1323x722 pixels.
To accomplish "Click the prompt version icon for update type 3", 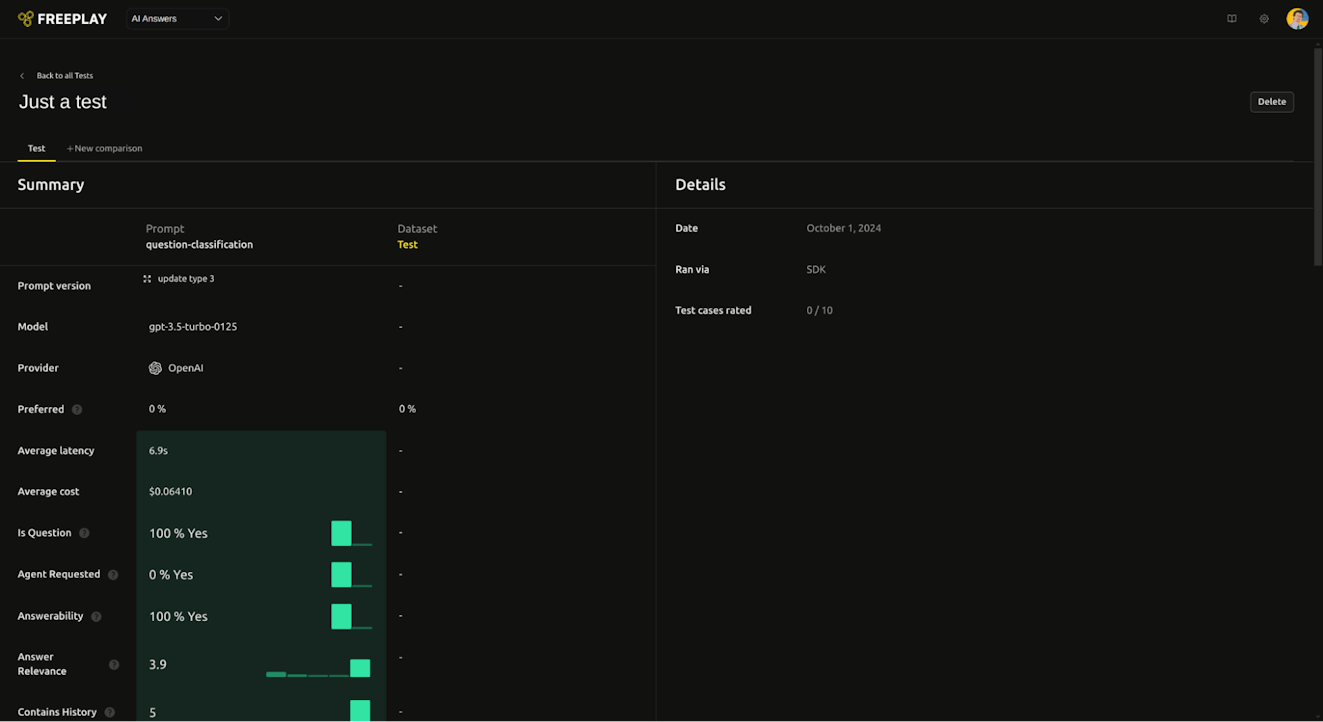I will pyautogui.click(x=147, y=279).
